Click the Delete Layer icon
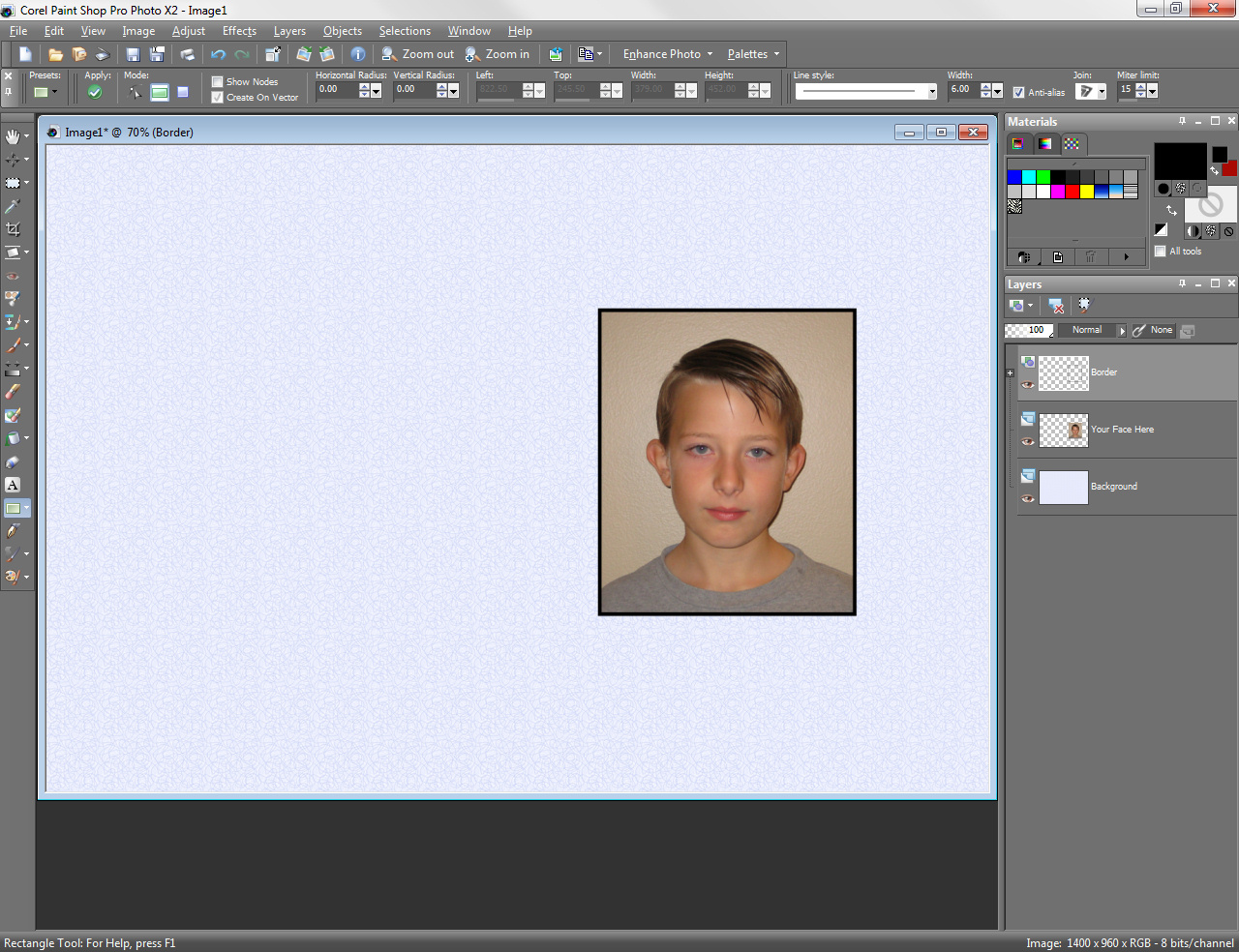Viewport: 1239px width, 952px height. tap(1057, 306)
